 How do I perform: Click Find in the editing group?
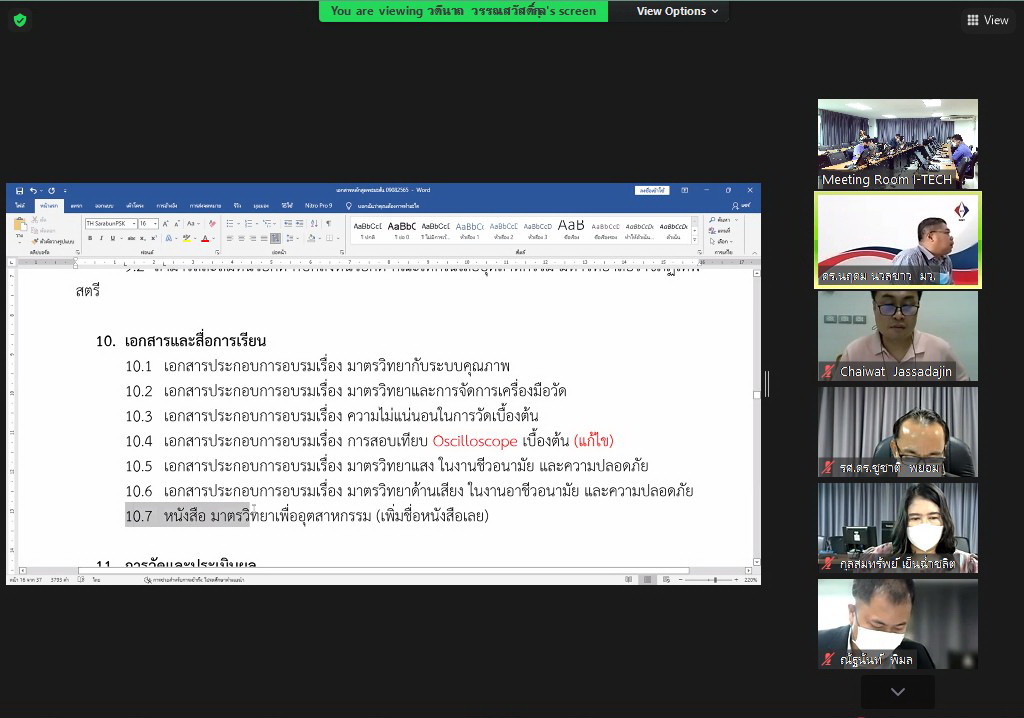tap(720, 220)
